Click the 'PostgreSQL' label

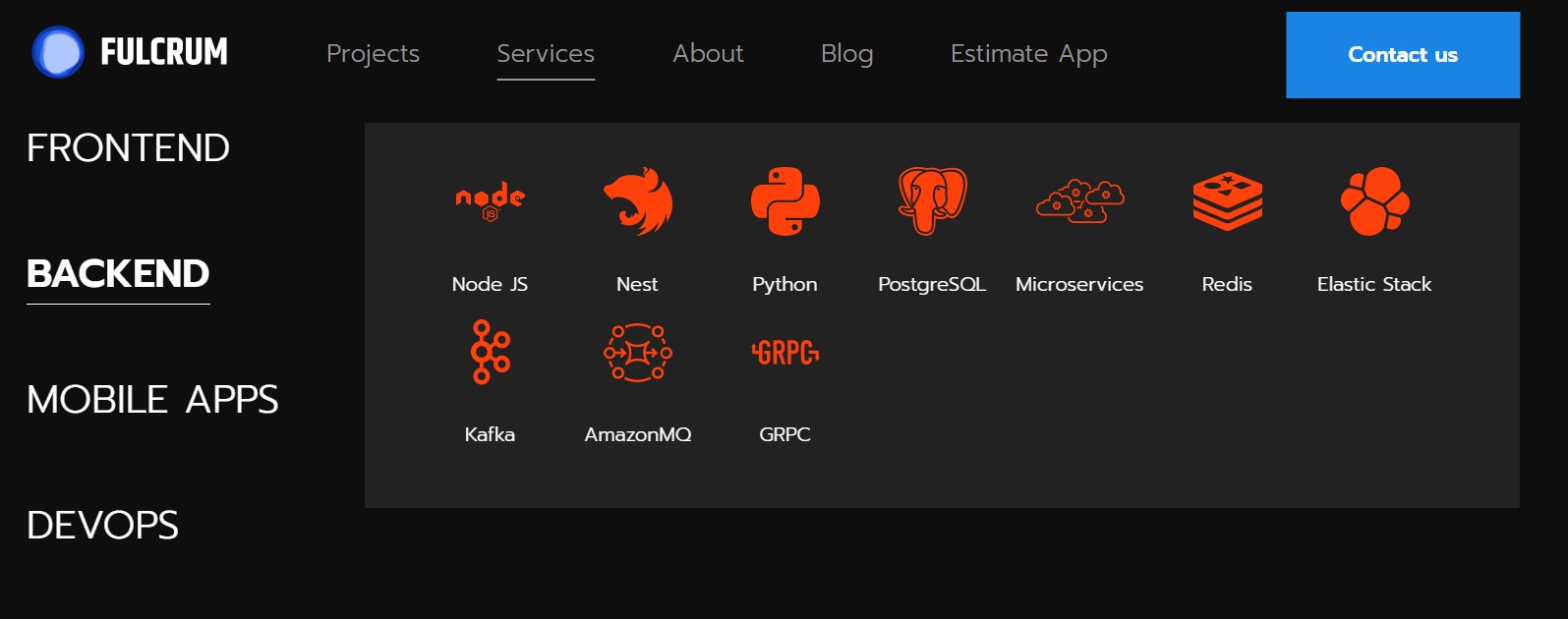point(932,285)
